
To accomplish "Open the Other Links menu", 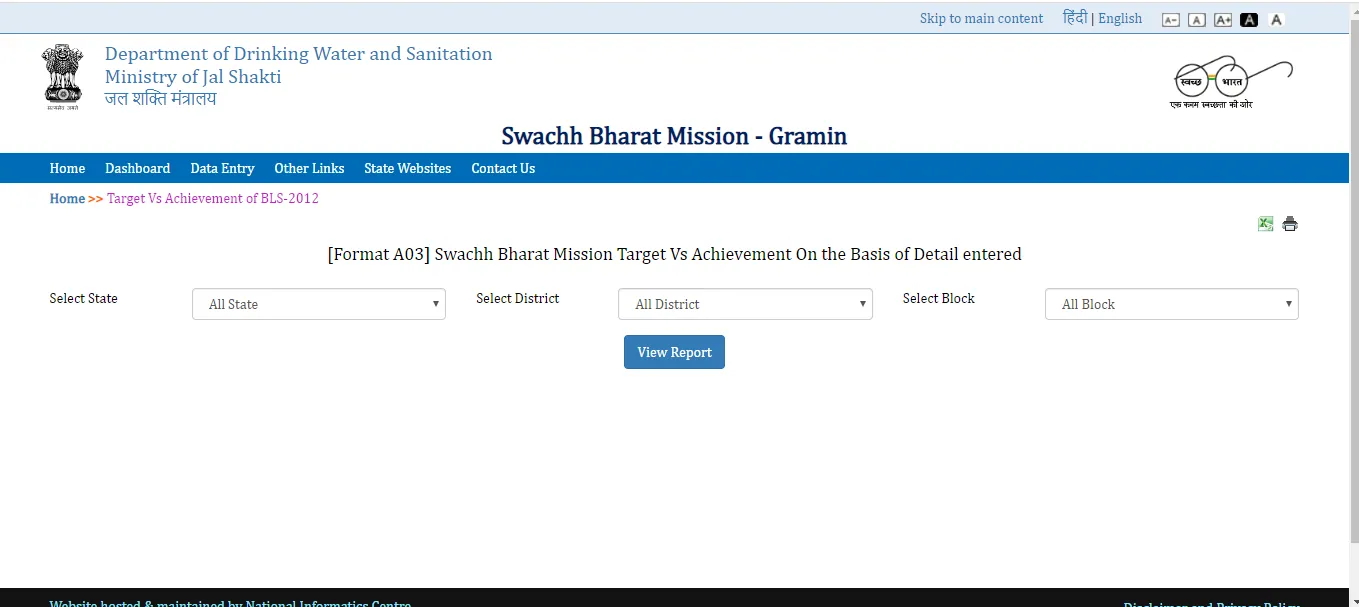I will (x=309, y=168).
